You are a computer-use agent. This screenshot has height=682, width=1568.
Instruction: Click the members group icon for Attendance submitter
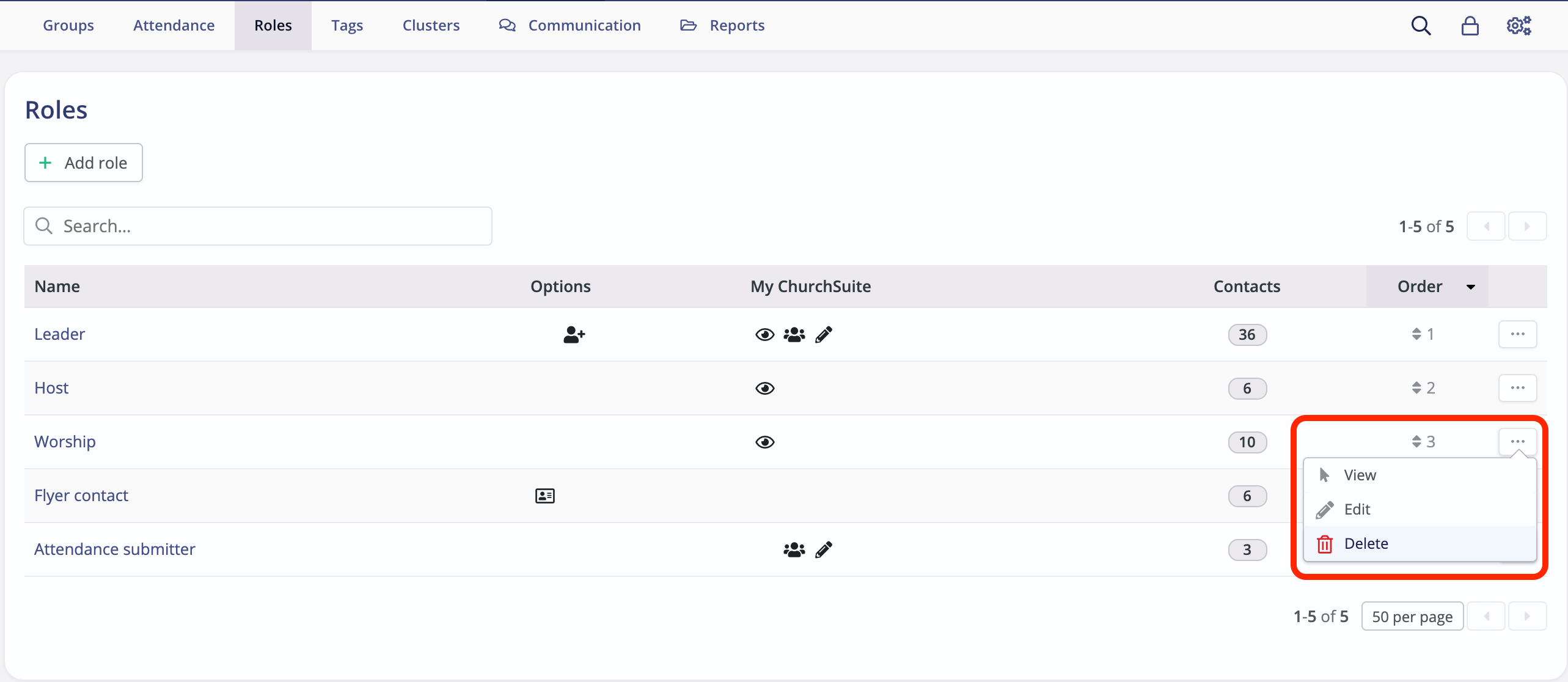coord(793,549)
